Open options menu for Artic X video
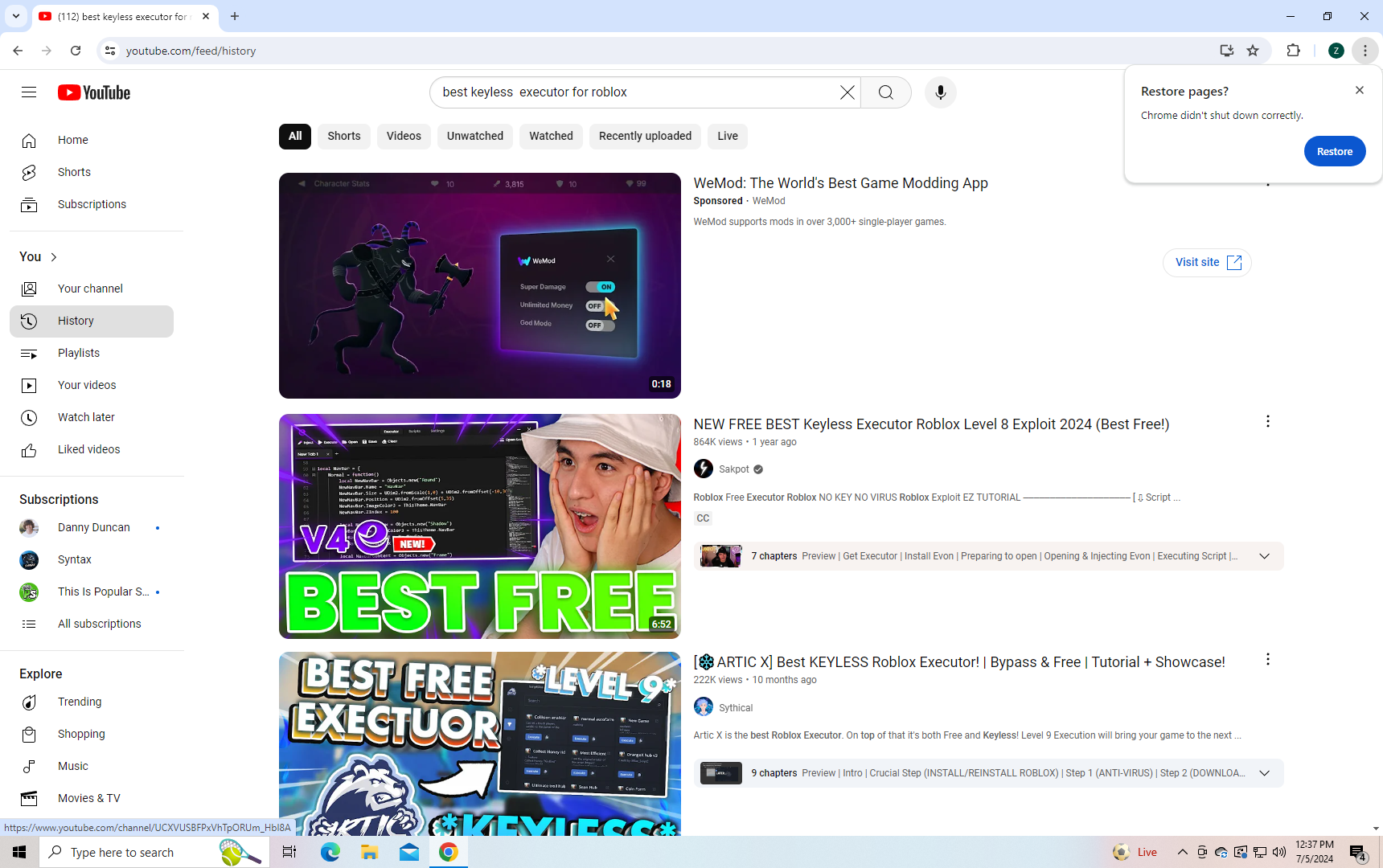Image resolution: width=1383 pixels, height=868 pixels. click(1268, 659)
